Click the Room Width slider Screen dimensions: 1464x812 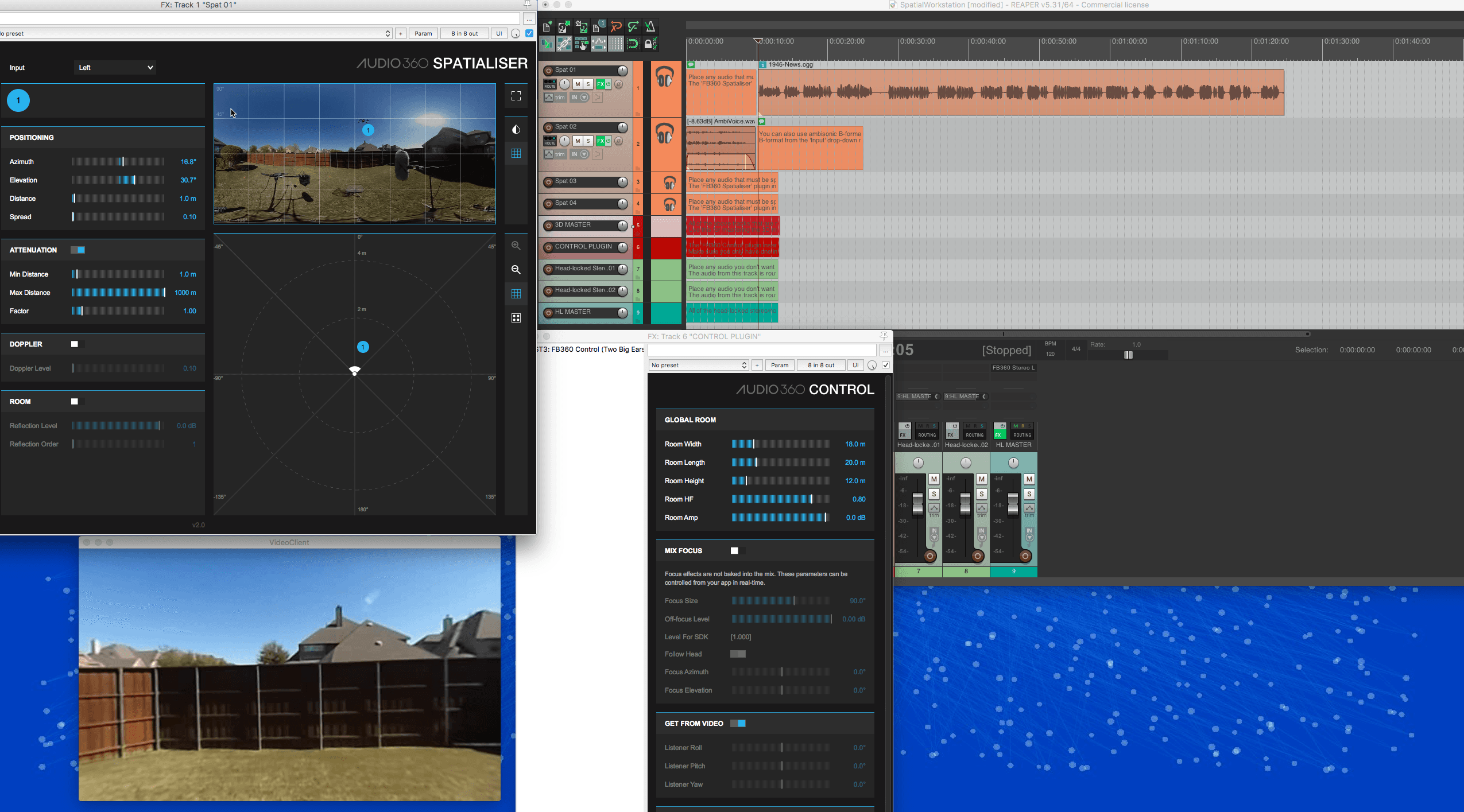coord(781,444)
